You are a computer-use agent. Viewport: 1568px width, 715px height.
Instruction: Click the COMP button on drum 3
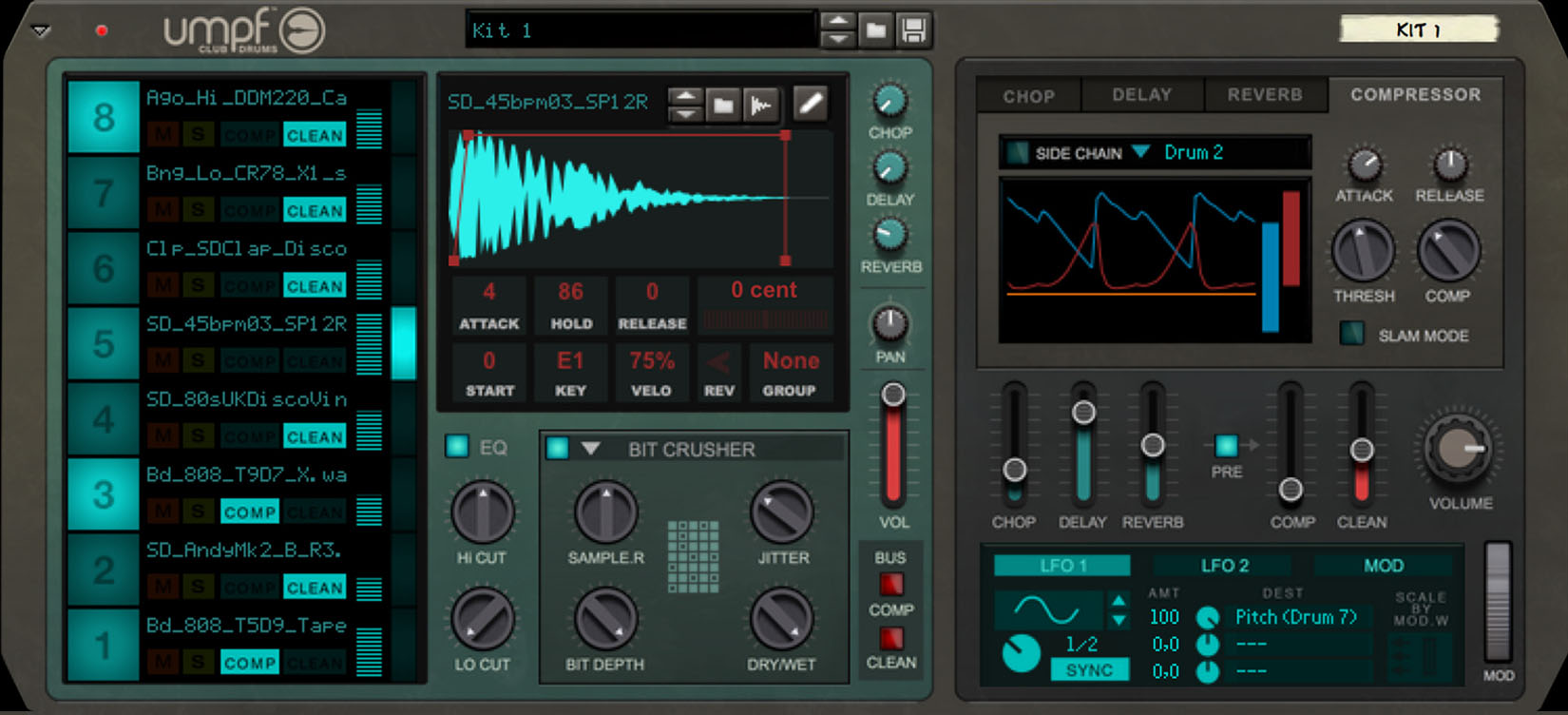tap(250, 512)
